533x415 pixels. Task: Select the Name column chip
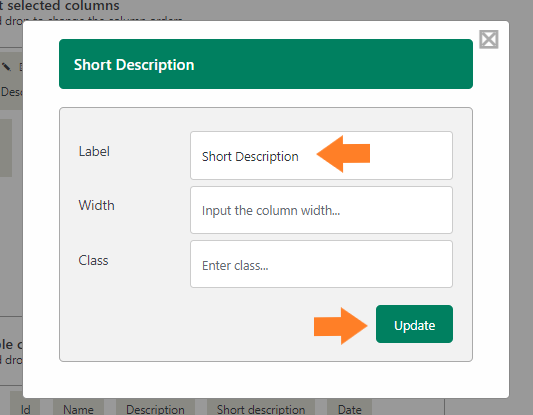[78, 408]
